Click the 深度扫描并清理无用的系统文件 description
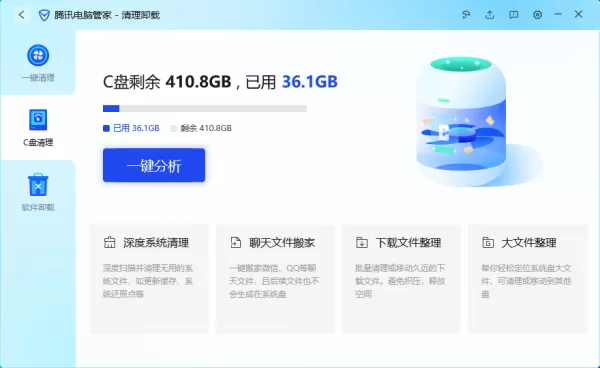Image resolution: width=600 pixels, height=368 pixels. pyautogui.click(x=148, y=281)
